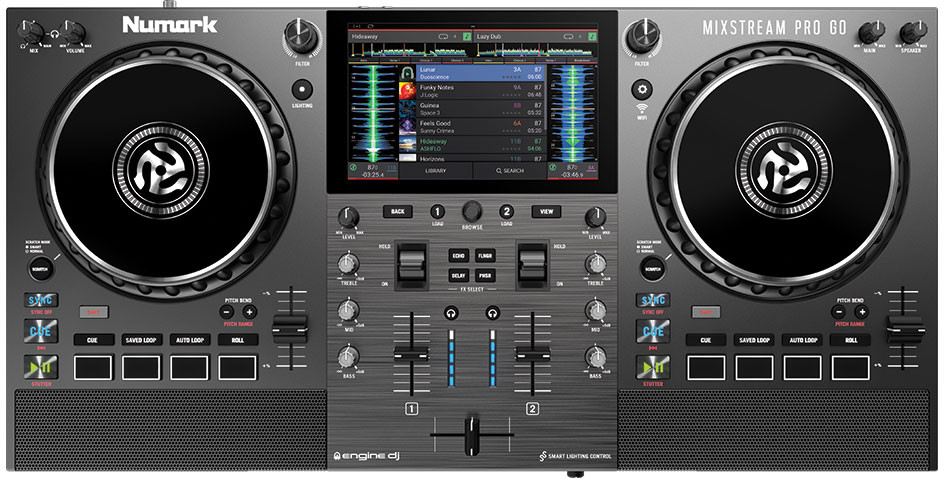Tap the right channel headphone cue button
Image resolution: width=944 pixels, height=480 pixels.
(492, 313)
